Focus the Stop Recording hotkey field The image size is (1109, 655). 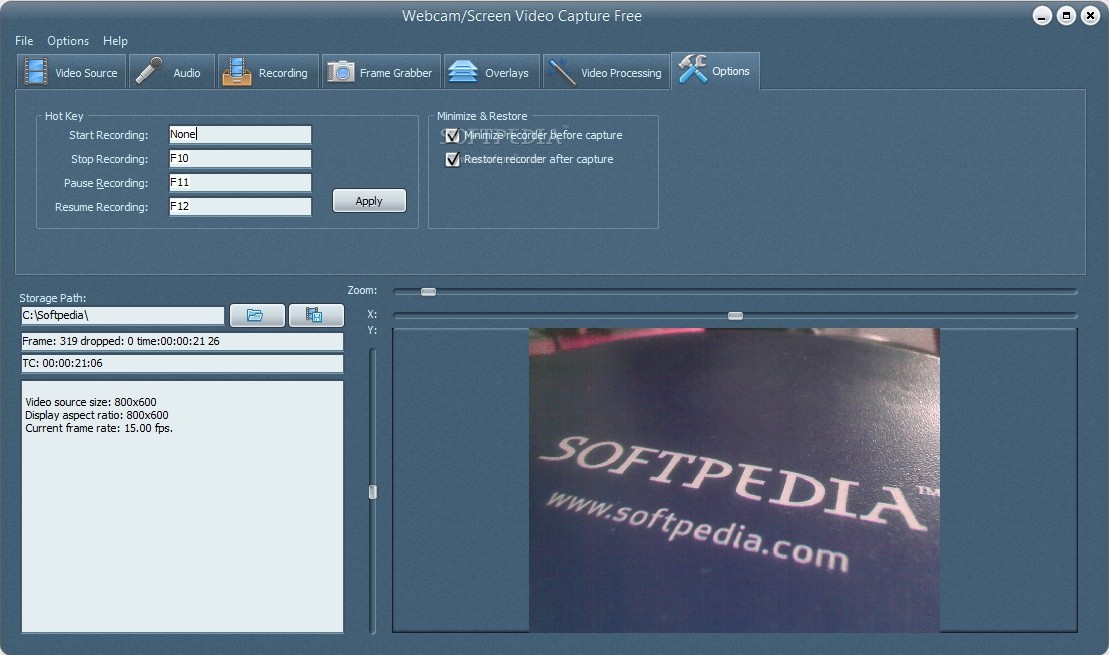click(x=240, y=158)
